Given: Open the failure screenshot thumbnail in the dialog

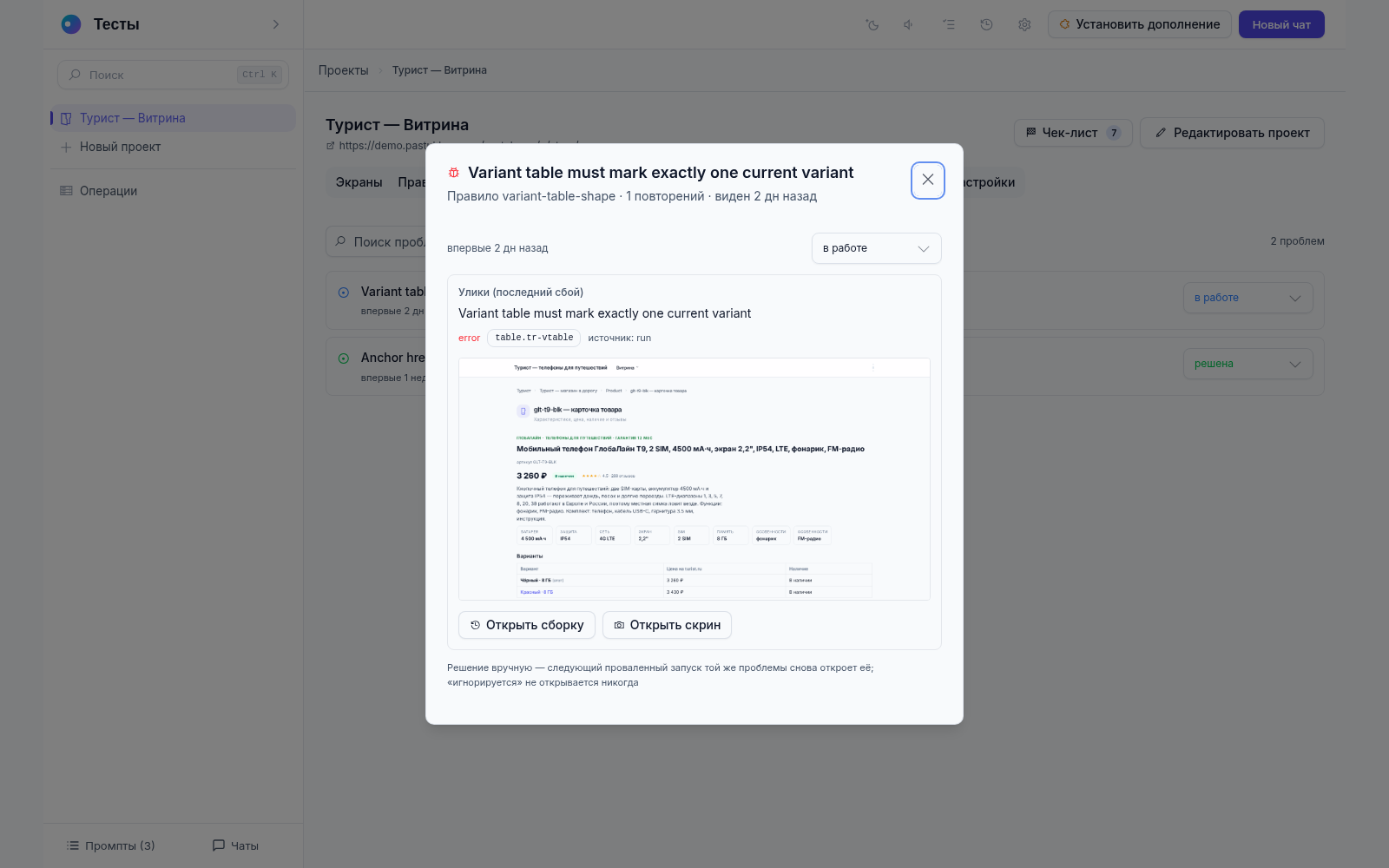Looking at the screenshot, I should (x=694, y=479).
